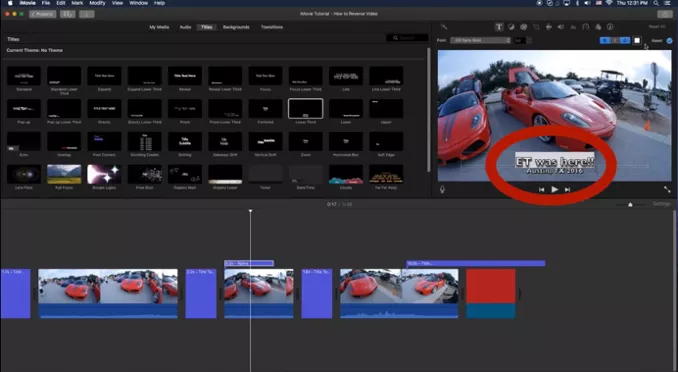Viewport: 678px width, 372px height.
Task: Select the red background clip in timeline
Action: pos(491,294)
